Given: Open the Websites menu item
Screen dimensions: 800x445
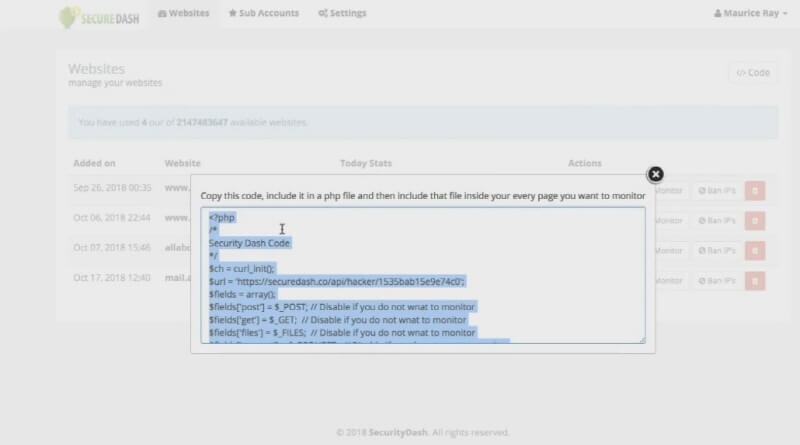Looking at the screenshot, I should point(184,13).
